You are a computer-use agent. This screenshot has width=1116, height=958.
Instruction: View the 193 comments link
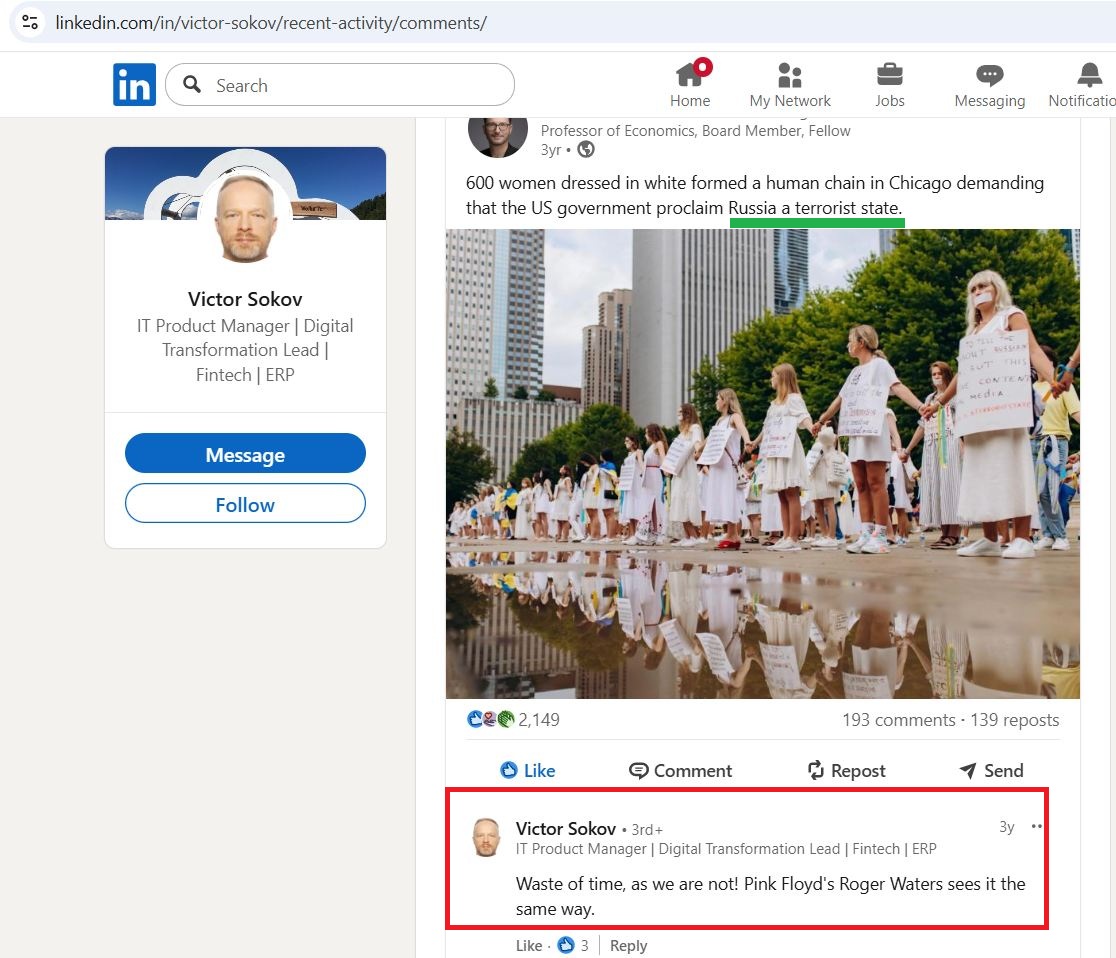900,719
